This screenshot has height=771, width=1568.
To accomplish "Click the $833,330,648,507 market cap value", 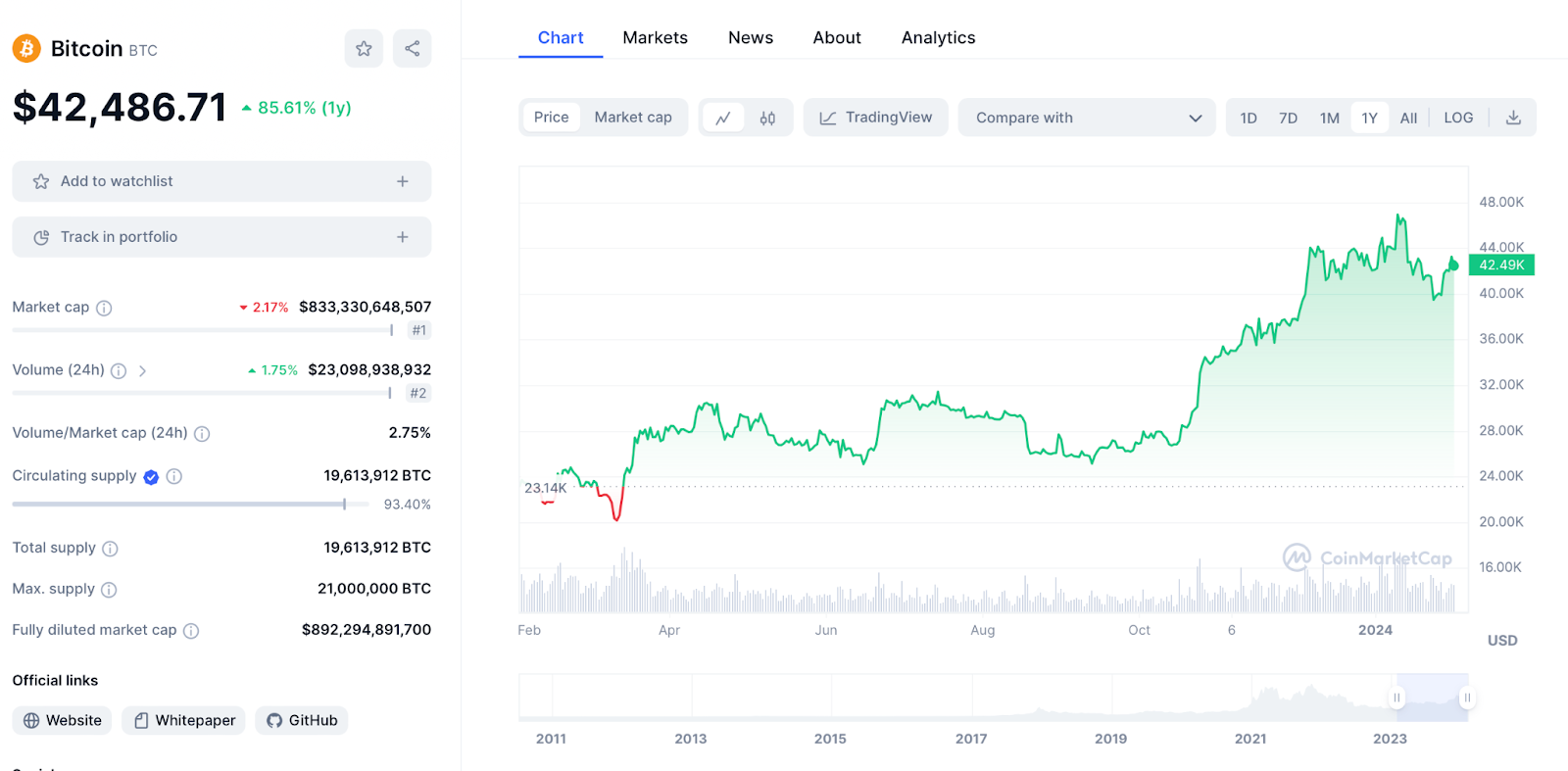I will click(365, 307).
